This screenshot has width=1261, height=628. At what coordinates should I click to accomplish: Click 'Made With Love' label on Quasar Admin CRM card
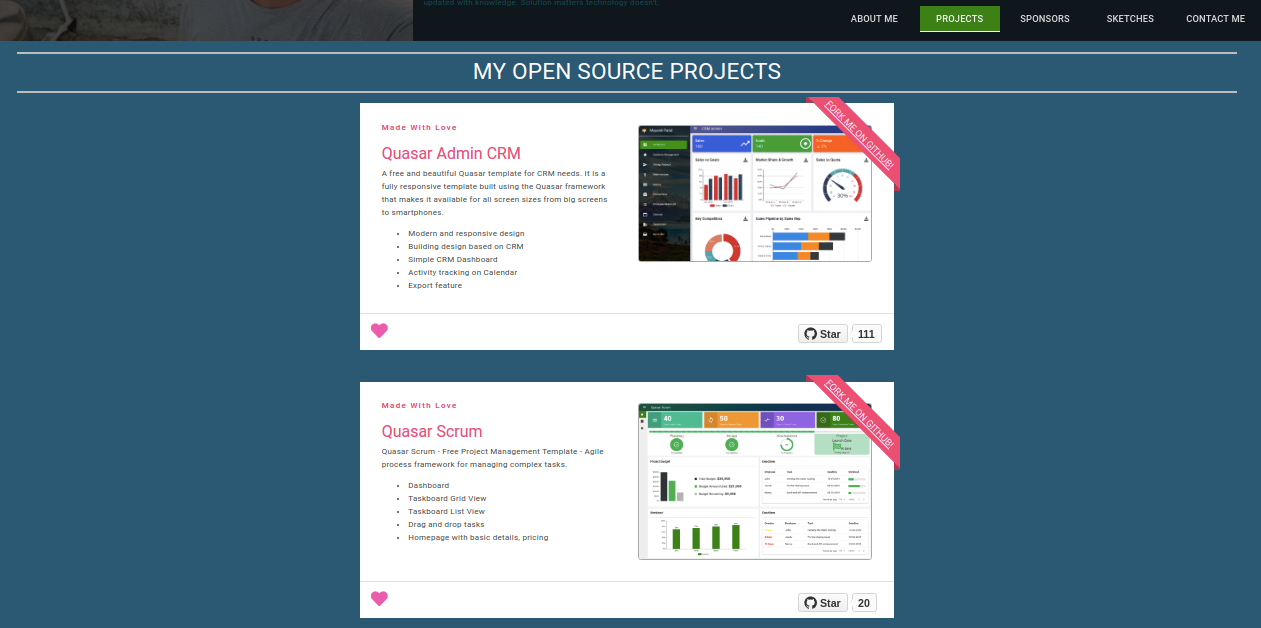click(x=419, y=127)
